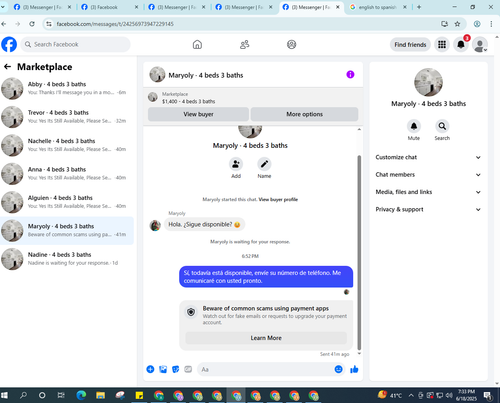The height and width of the screenshot is (403, 500).
Task: Choose a sticker icon in composer
Action: tap(176, 369)
